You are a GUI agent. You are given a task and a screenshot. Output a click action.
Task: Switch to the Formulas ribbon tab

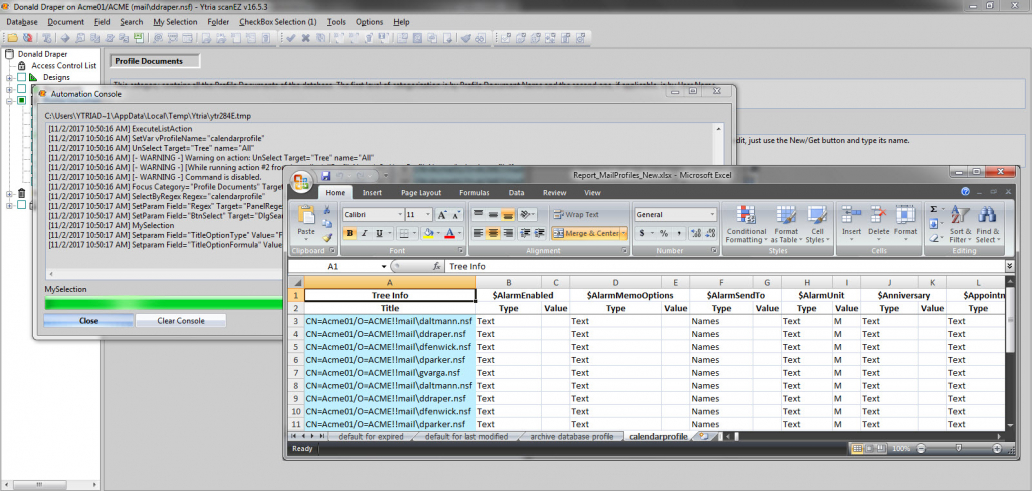pyautogui.click(x=474, y=193)
